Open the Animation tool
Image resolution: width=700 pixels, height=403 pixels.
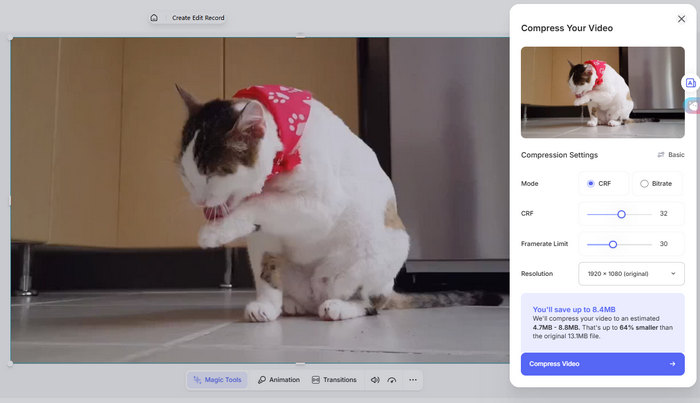[x=279, y=380]
